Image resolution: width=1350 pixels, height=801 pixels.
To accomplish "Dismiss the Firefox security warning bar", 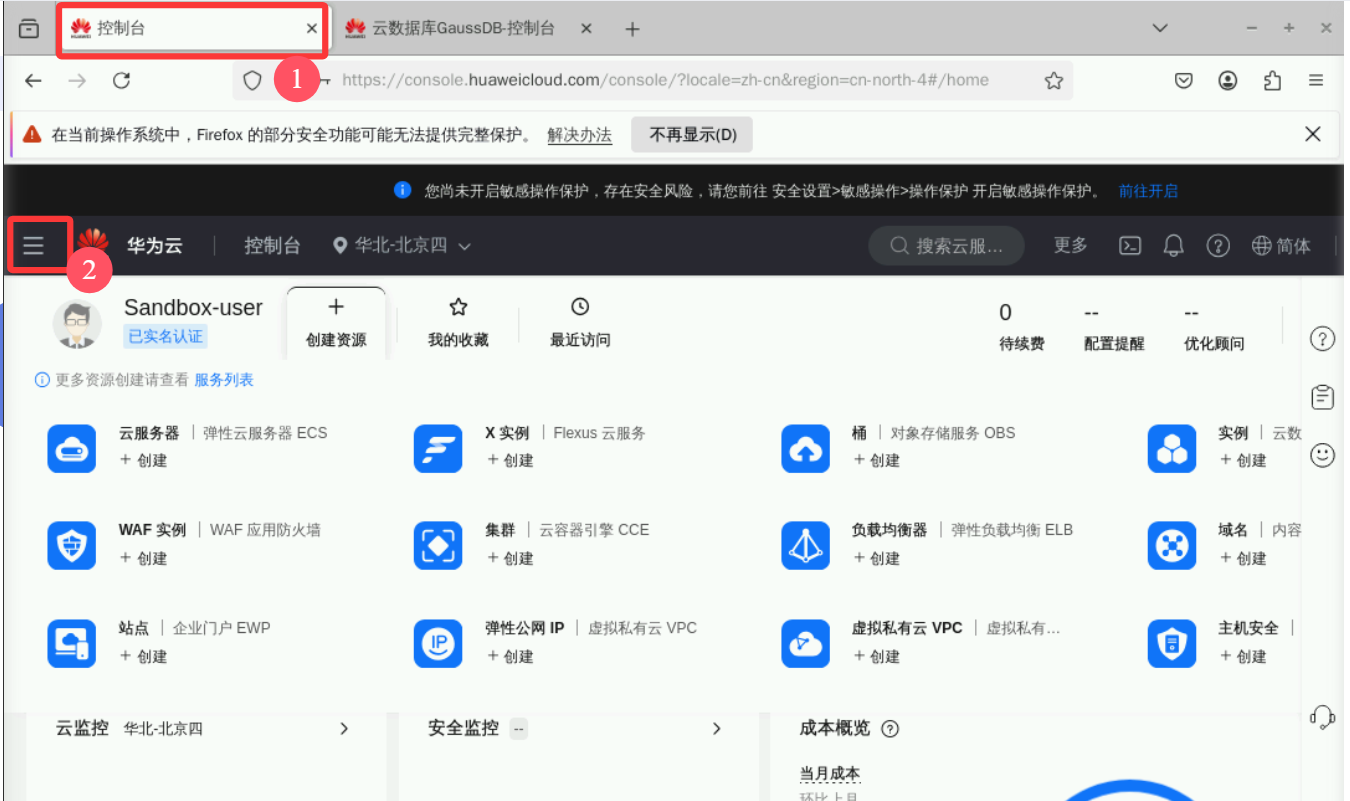I will [x=1313, y=134].
